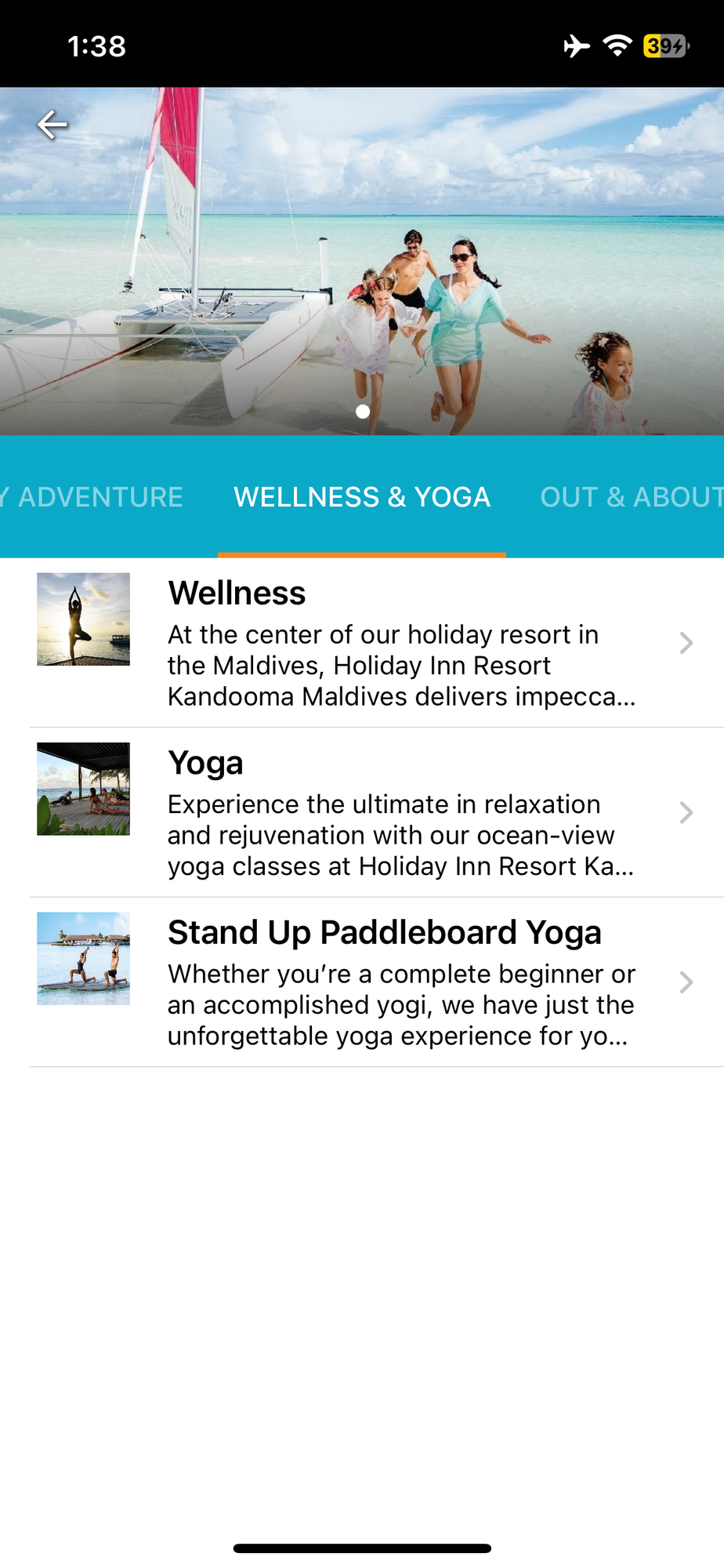Select the carousel page indicator dot

[x=363, y=411]
